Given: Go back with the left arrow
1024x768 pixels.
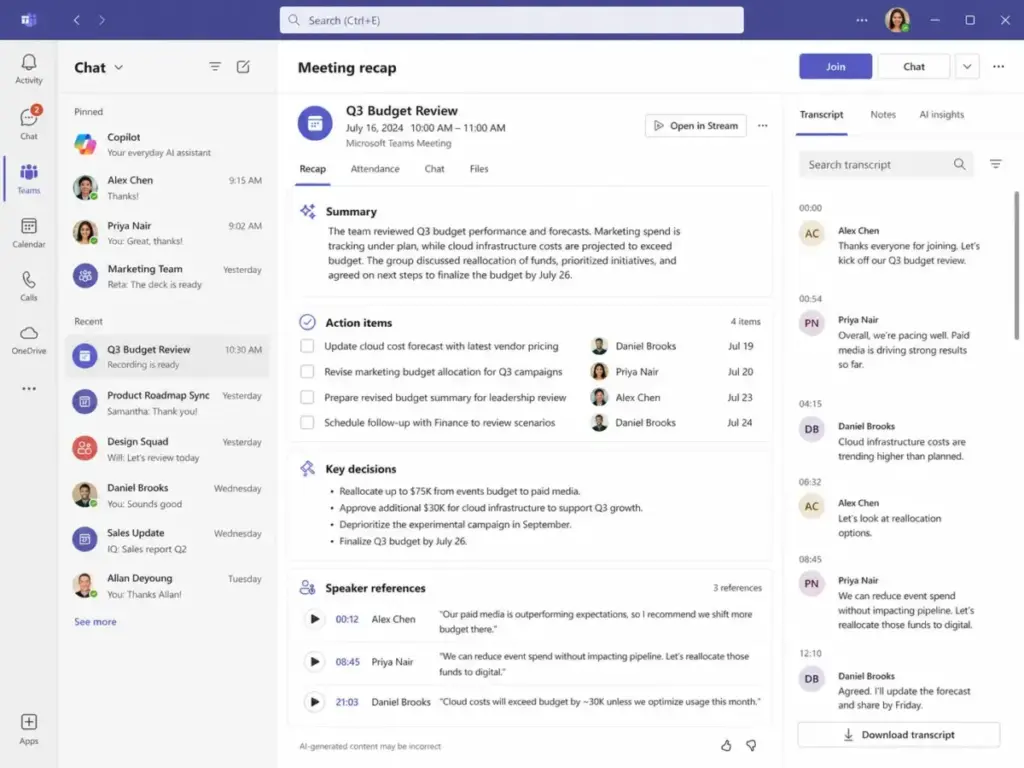Looking at the screenshot, I should click(76, 20).
